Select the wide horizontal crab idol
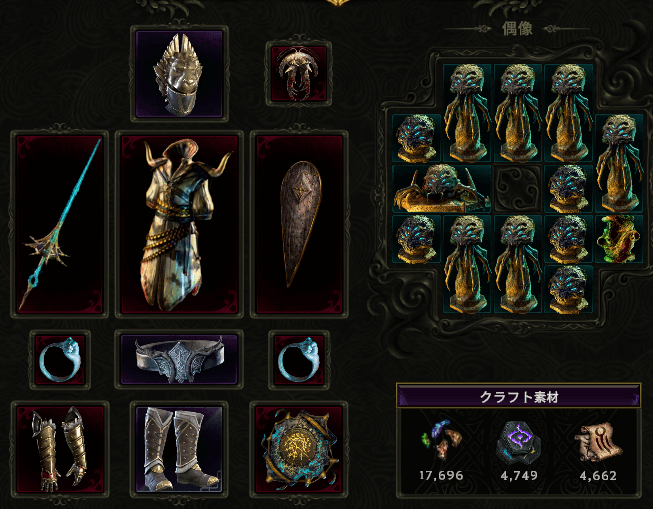Image resolution: width=653 pixels, height=509 pixels. click(442, 189)
